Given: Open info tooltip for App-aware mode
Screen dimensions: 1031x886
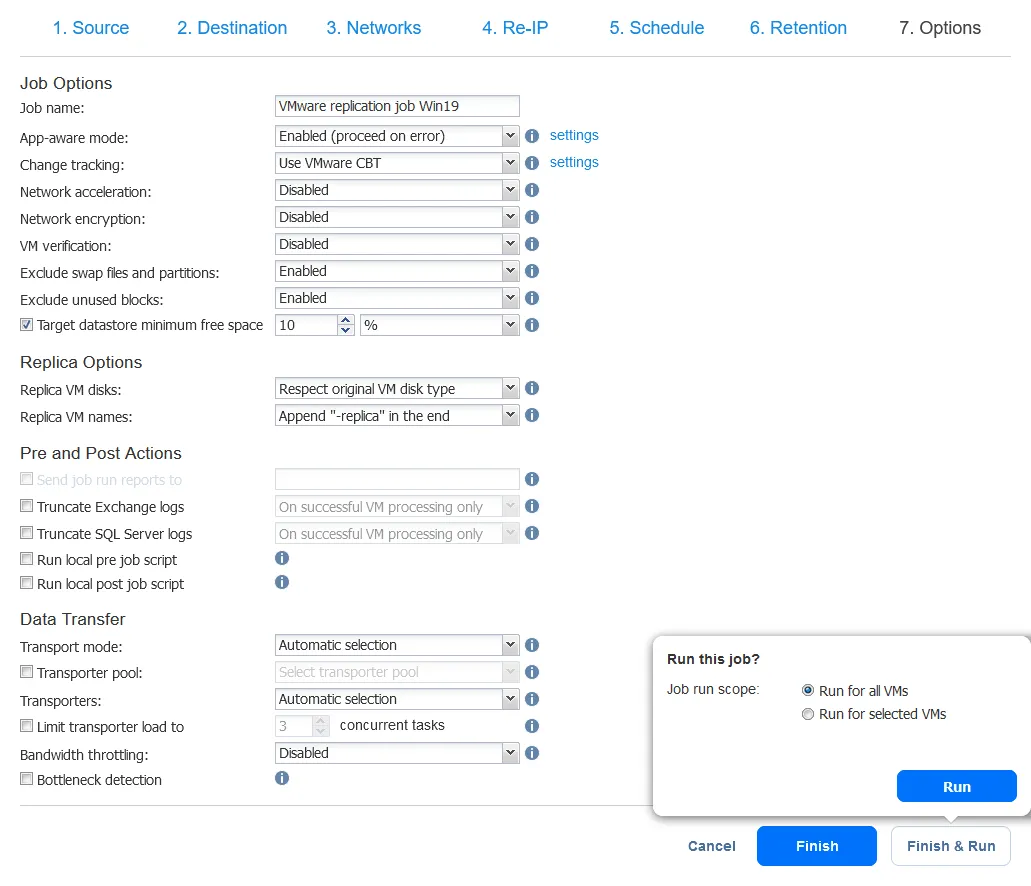Looking at the screenshot, I should coord(531,135).
